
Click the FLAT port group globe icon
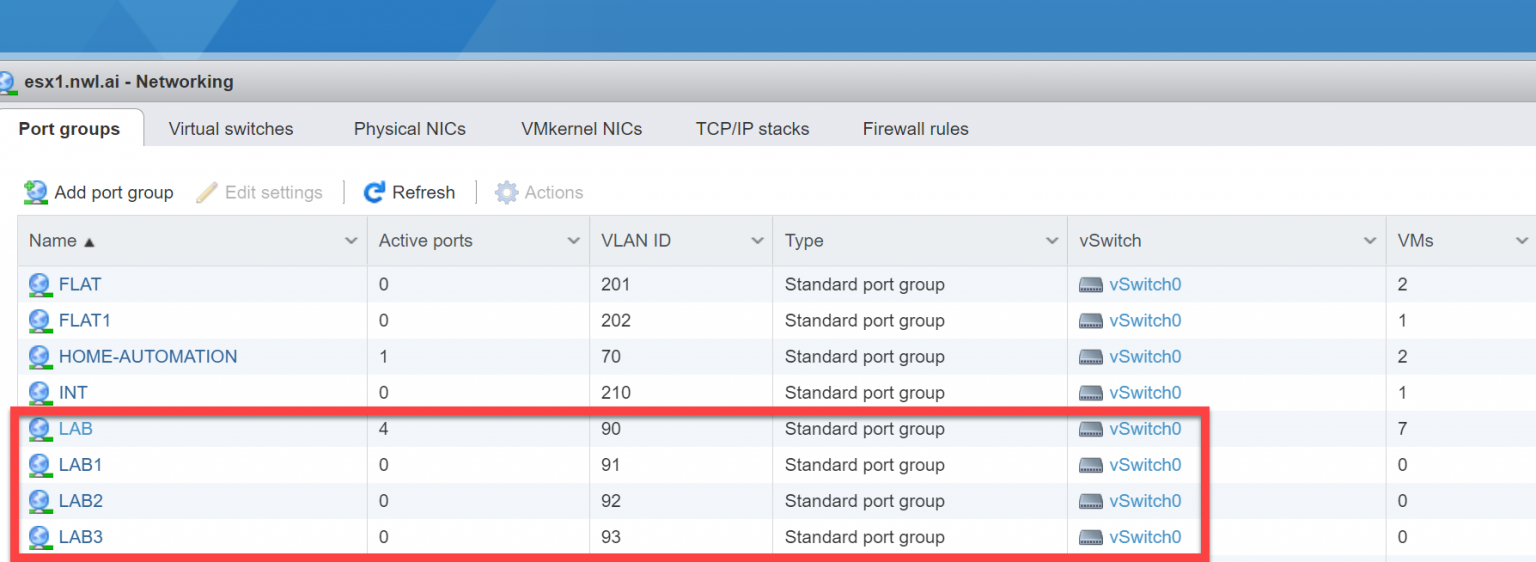pos(39,285)
